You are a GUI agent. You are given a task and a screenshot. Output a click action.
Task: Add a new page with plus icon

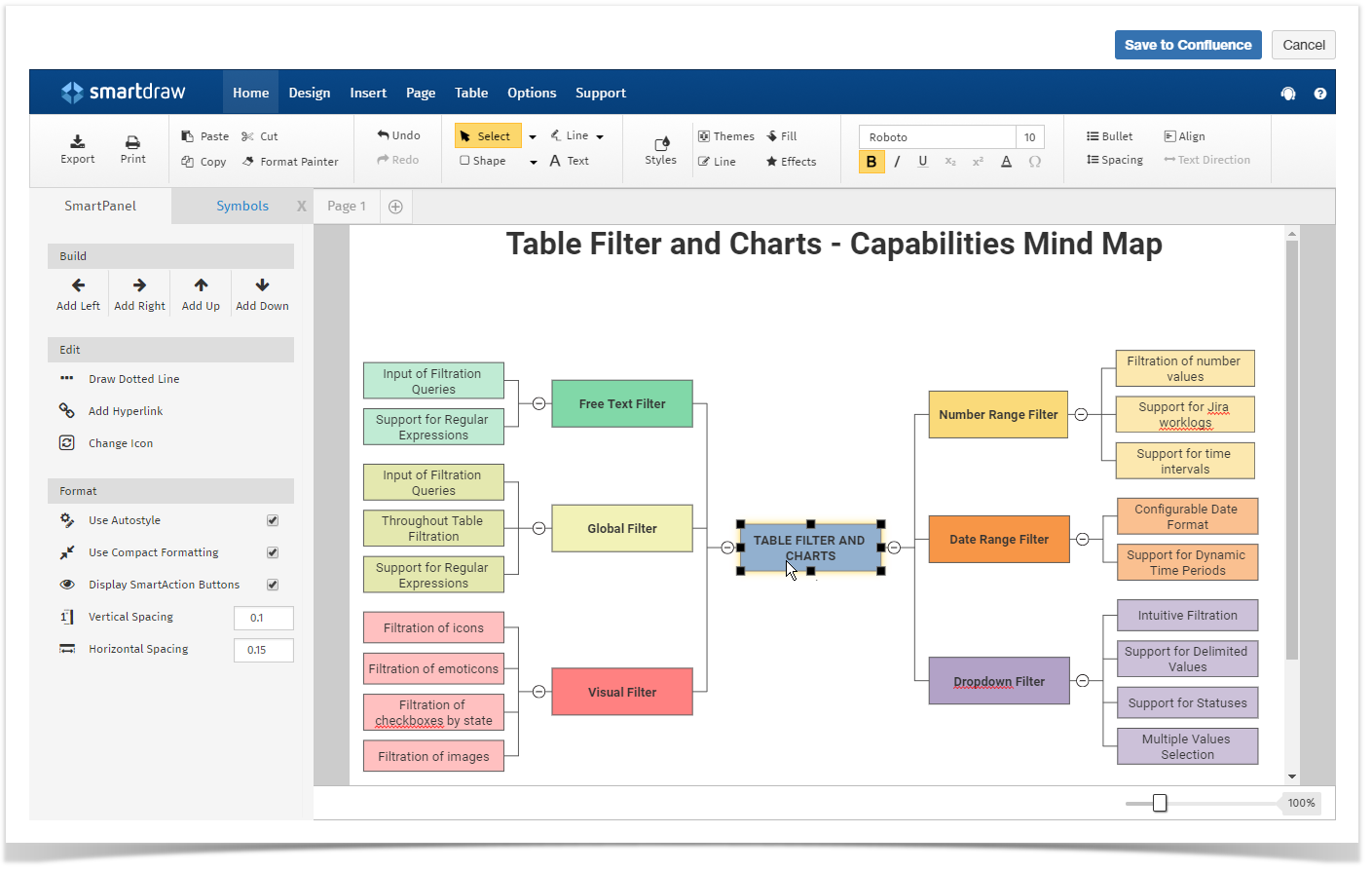tap(395, 207)
